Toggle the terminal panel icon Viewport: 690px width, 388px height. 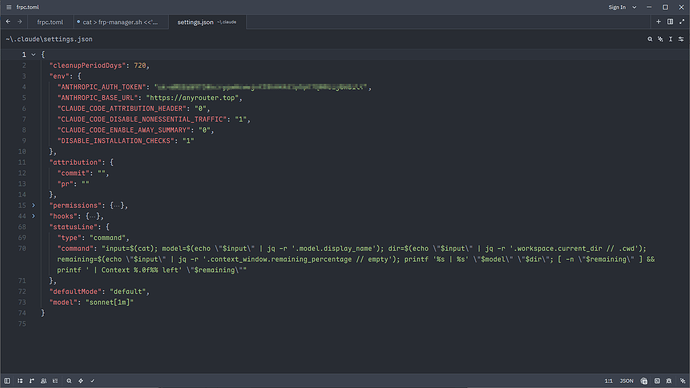(657, 381)
